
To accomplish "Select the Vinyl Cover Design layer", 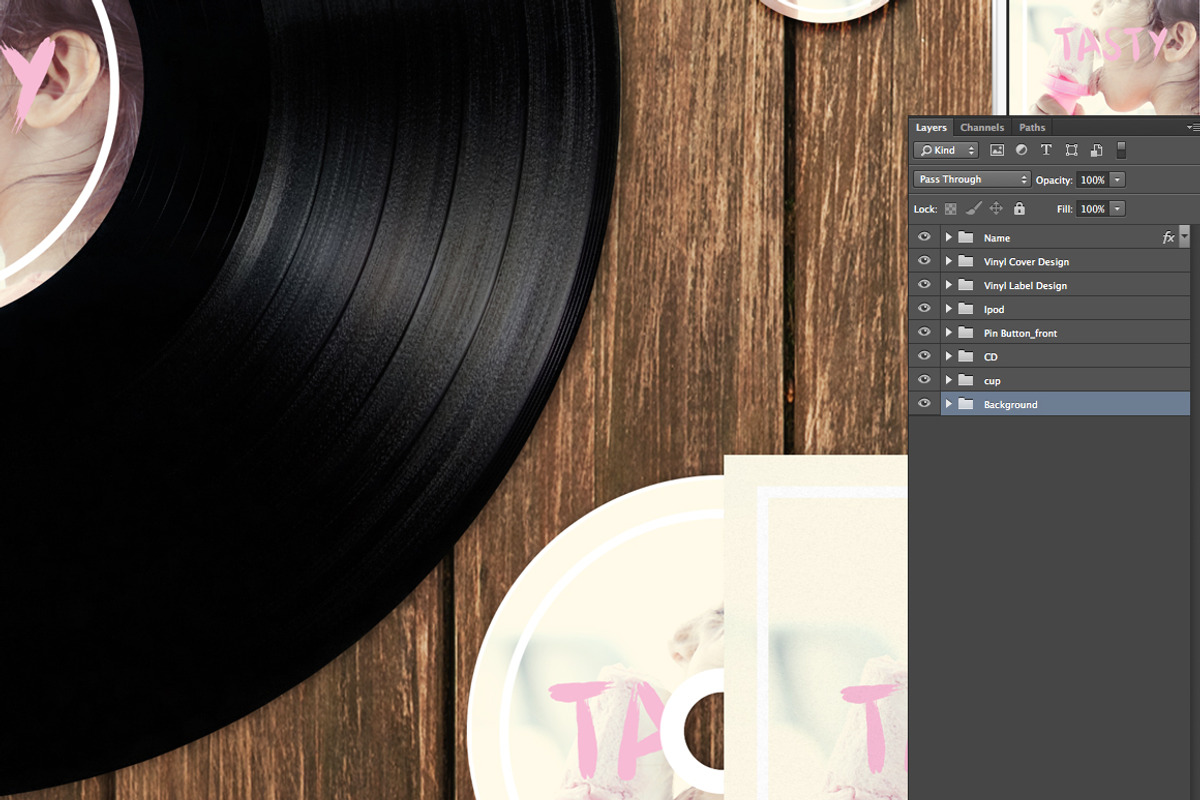I will click(x=1065, y=261).
